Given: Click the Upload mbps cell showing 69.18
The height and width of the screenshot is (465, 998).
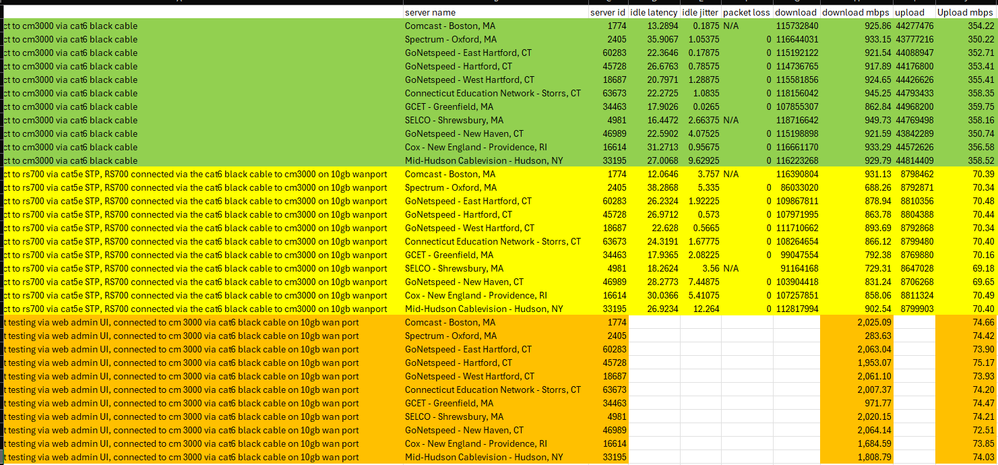Looking at the screenshot, I should tap(967, 270).
